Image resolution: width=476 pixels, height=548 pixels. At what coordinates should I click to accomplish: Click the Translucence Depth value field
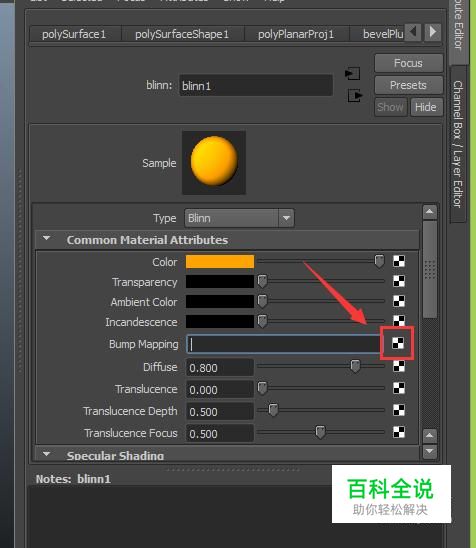220,411
